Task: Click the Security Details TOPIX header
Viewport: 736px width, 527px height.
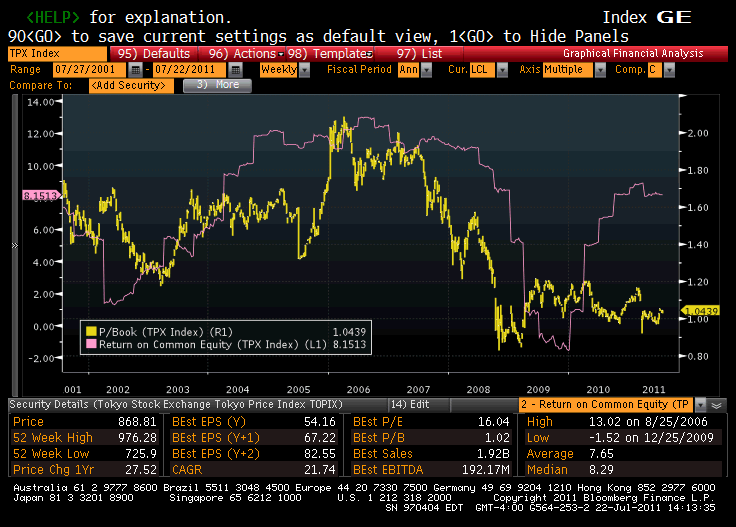Action: (176, 405)
